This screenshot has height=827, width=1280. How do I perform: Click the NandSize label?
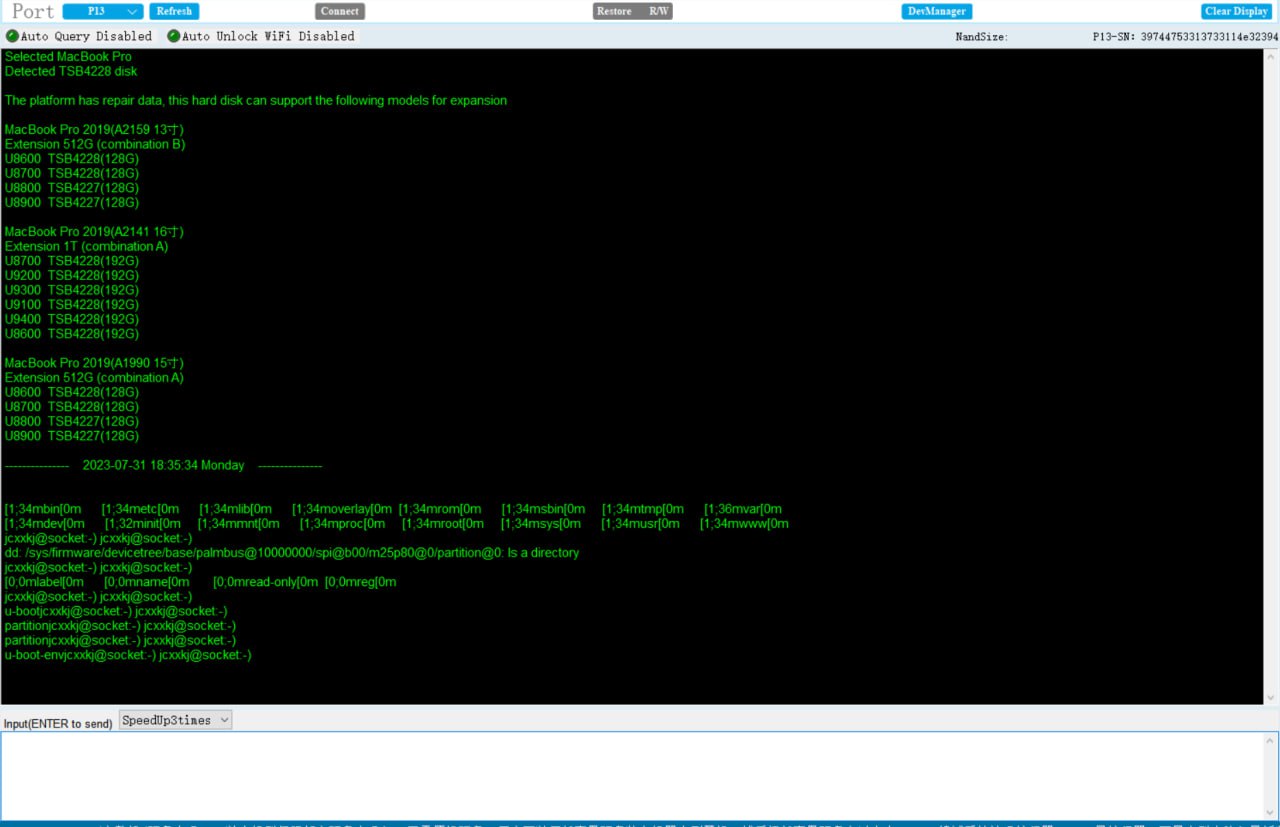[x=982, y=37]
